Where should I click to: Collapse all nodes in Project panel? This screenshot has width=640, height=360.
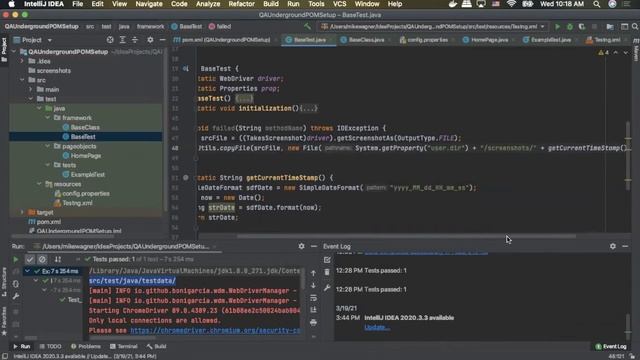(x=135, y=40)
